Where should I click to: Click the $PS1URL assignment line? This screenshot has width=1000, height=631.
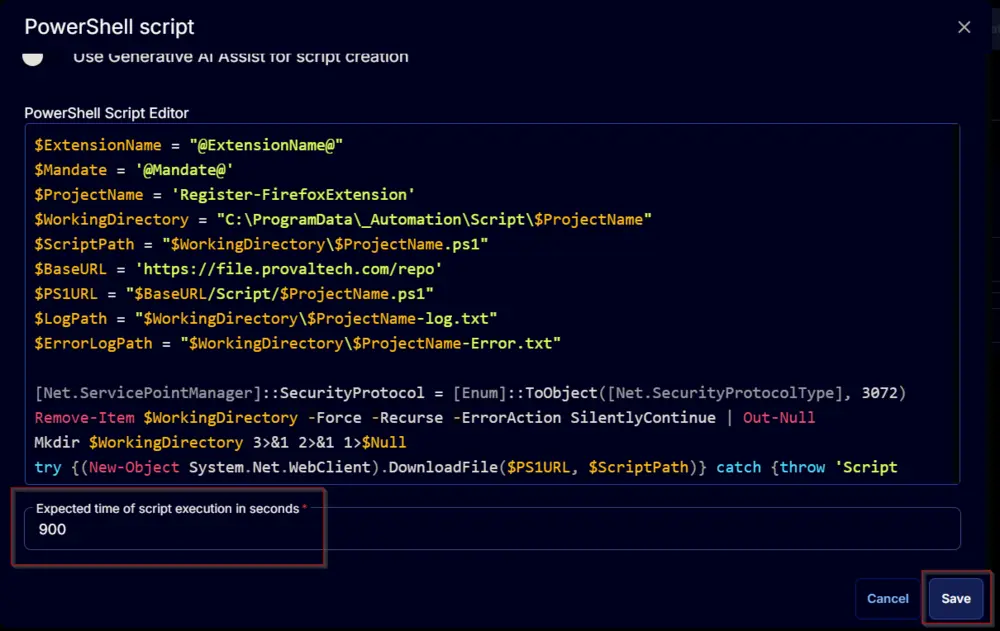(x=234, y=294)
